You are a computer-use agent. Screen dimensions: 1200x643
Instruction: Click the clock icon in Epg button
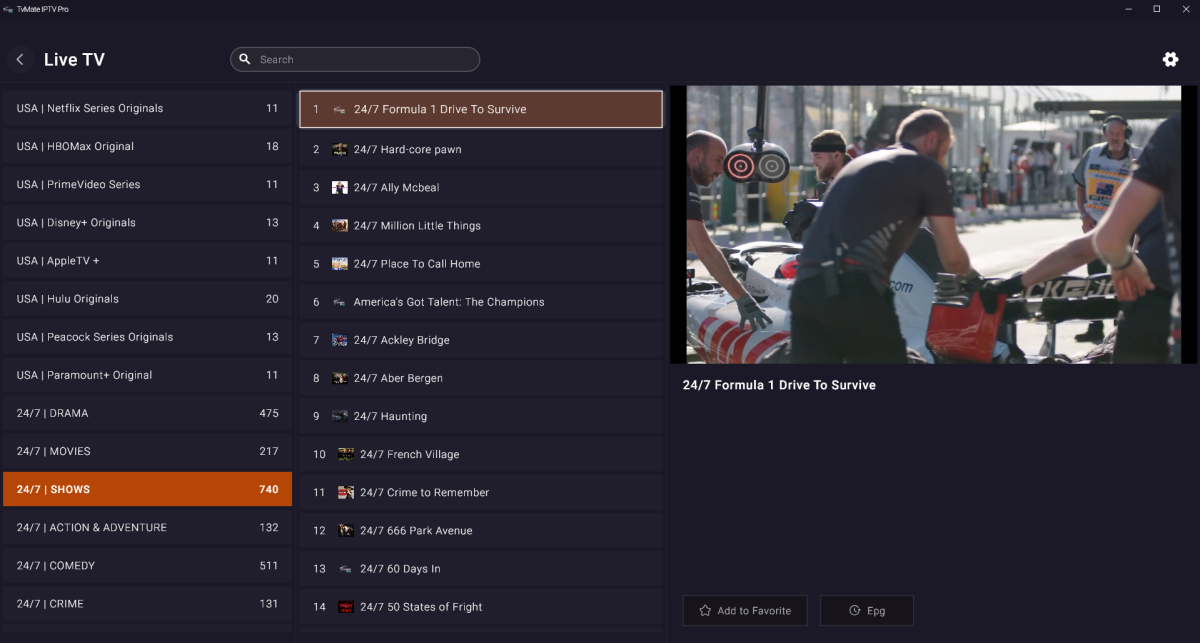tap(854, 611)
